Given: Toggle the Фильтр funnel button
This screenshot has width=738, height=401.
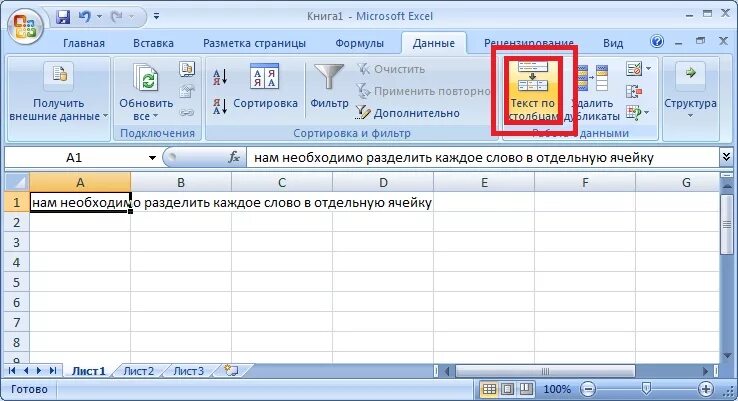Looking at the screenshot, I should coord(329,86).
